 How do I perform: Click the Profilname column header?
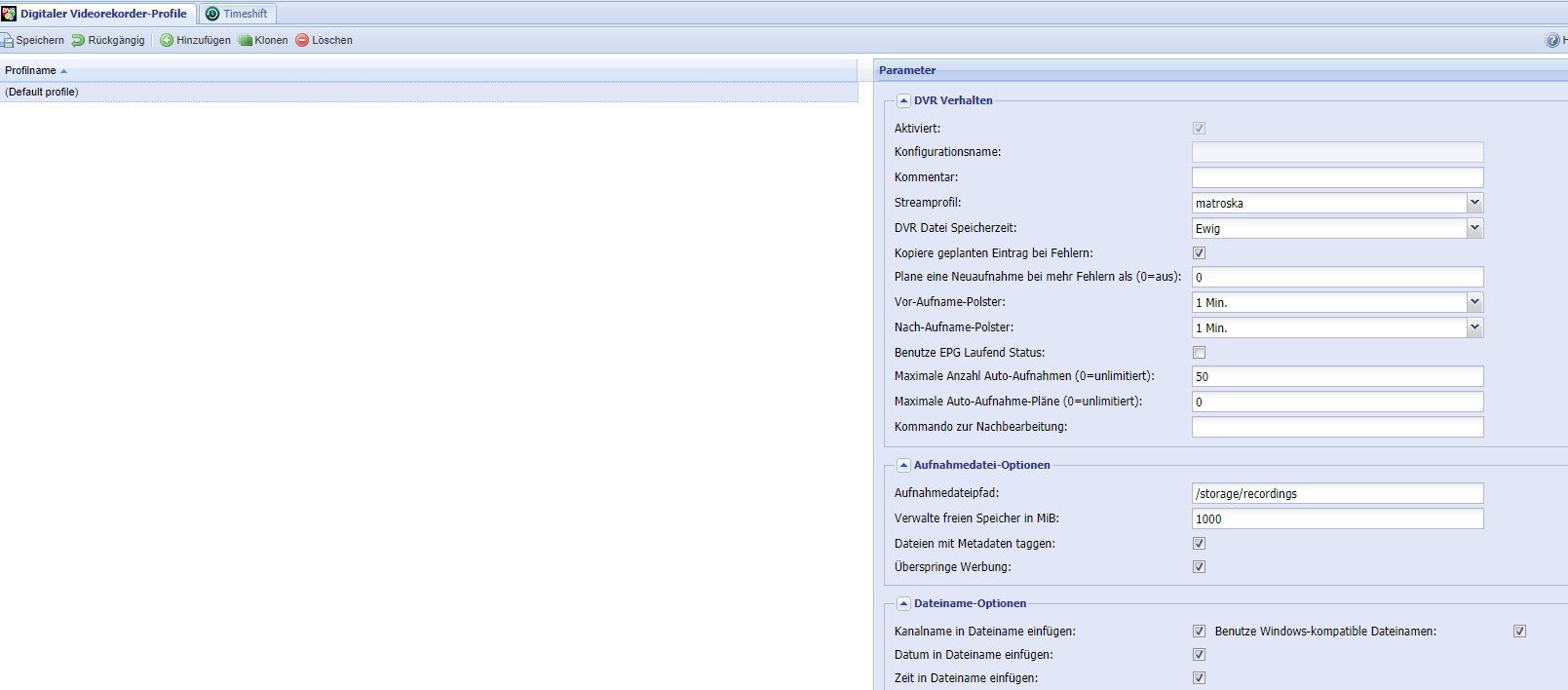coord(429,70)
